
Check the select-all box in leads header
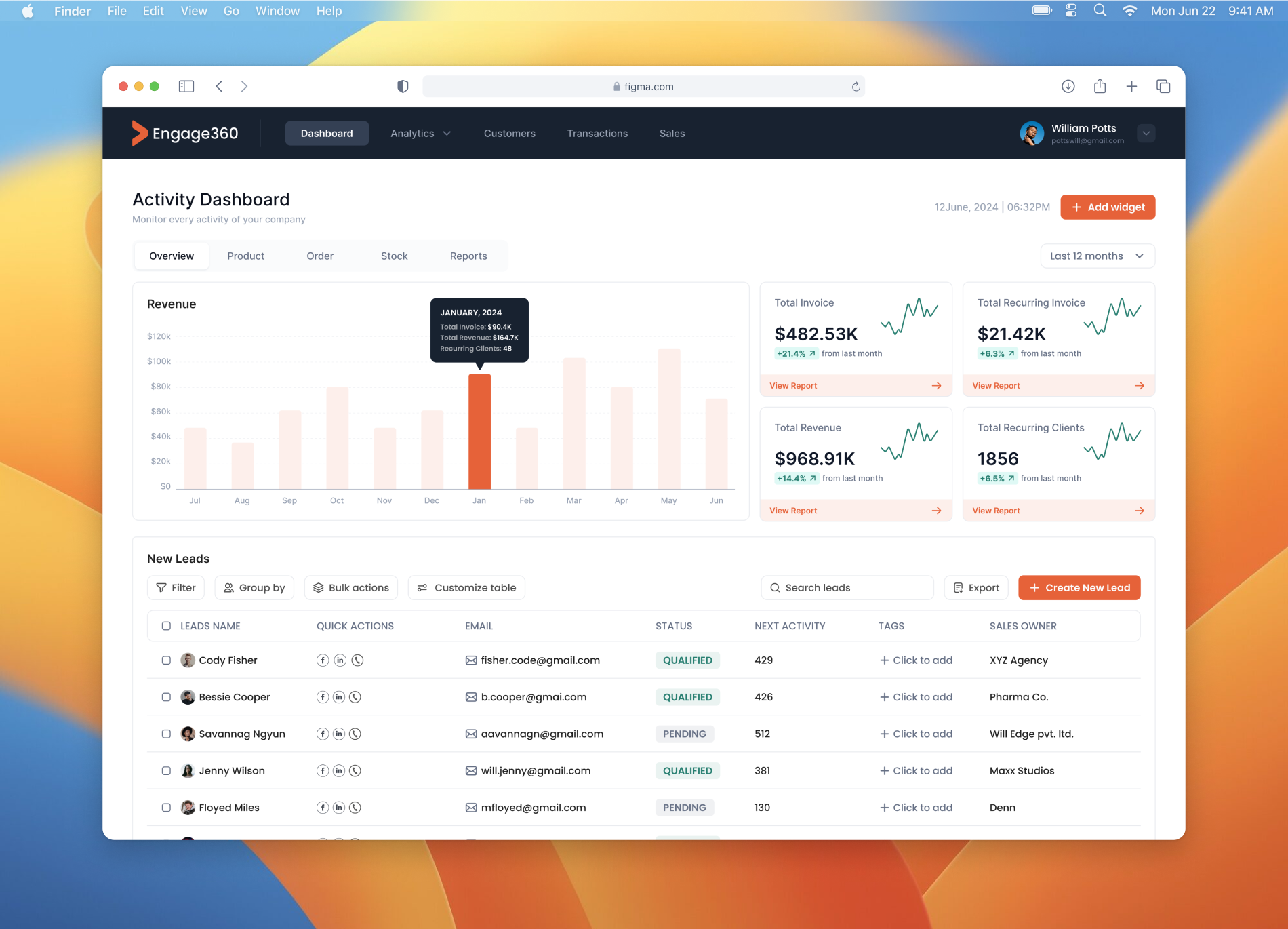coord(166,625)
